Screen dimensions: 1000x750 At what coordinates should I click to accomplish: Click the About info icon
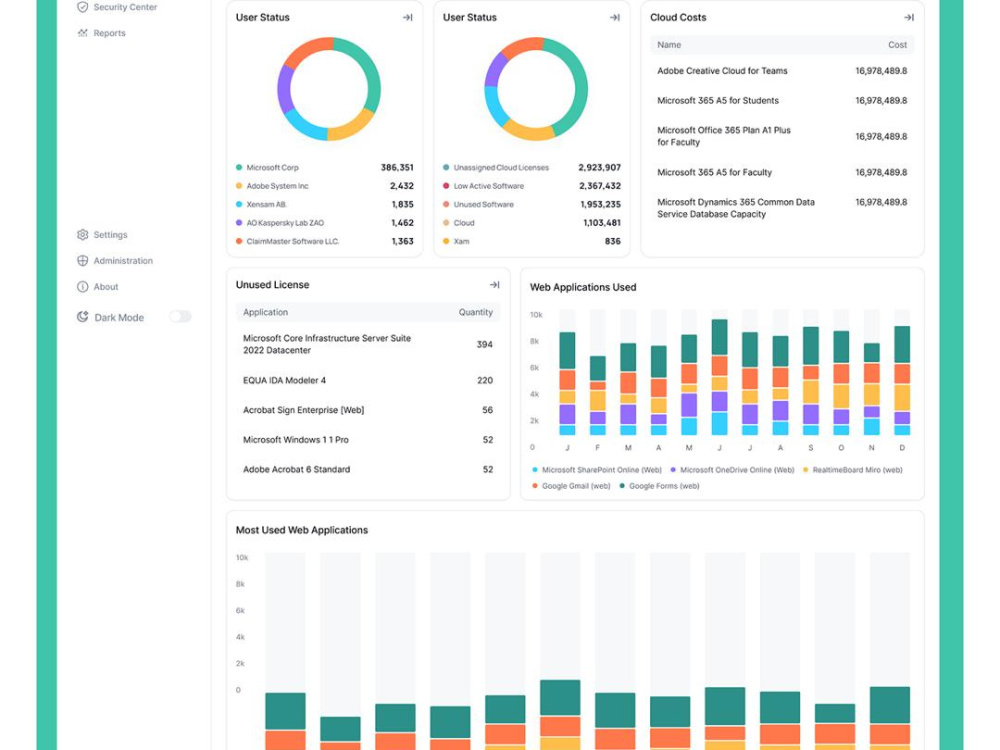82,286
